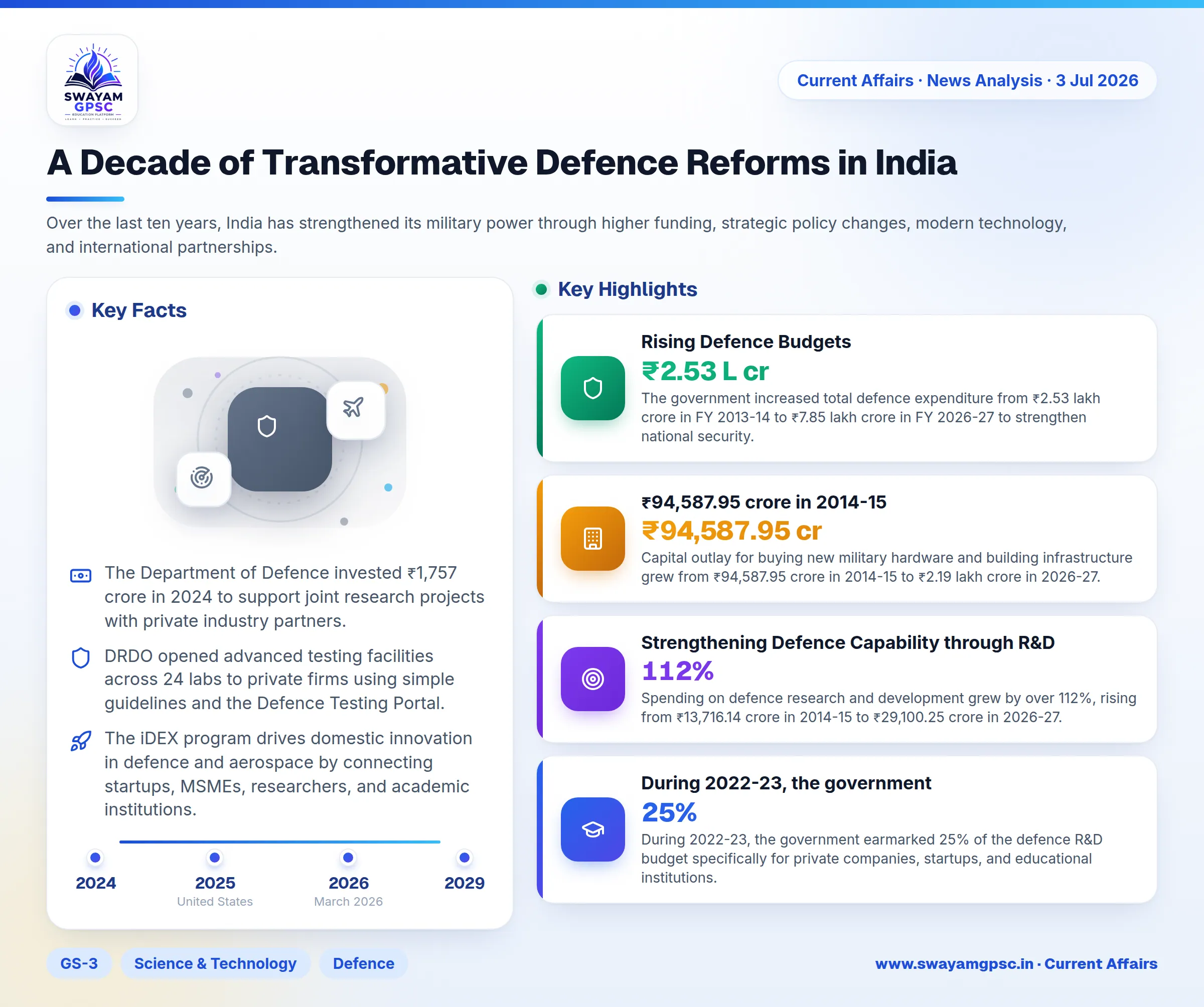
Task: Click the Key Facts heading
Action: pos(139,310)
